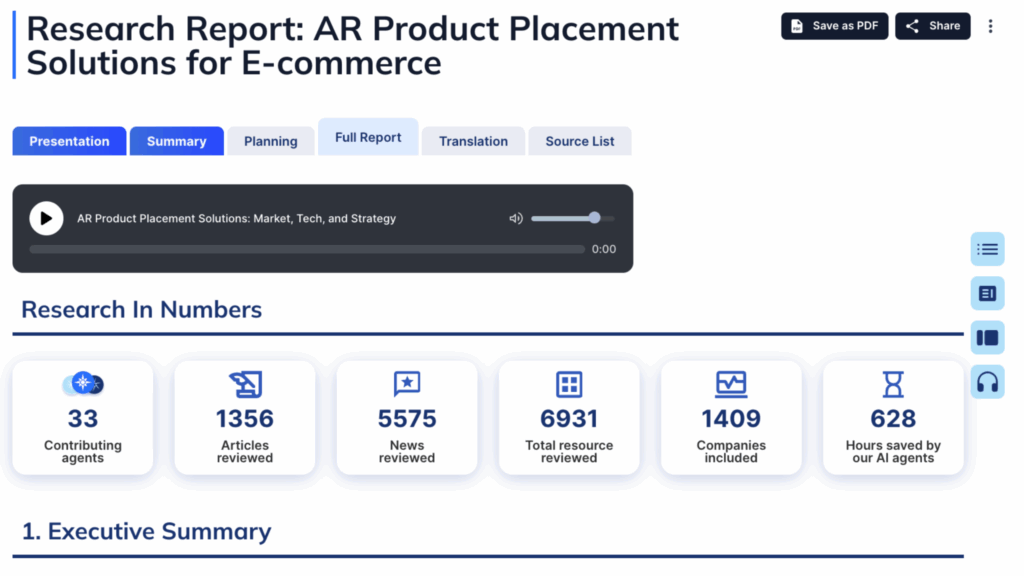The image size is (1024, 576).
Task: Play the AR Product Placement audio
Action: [46, 218]
